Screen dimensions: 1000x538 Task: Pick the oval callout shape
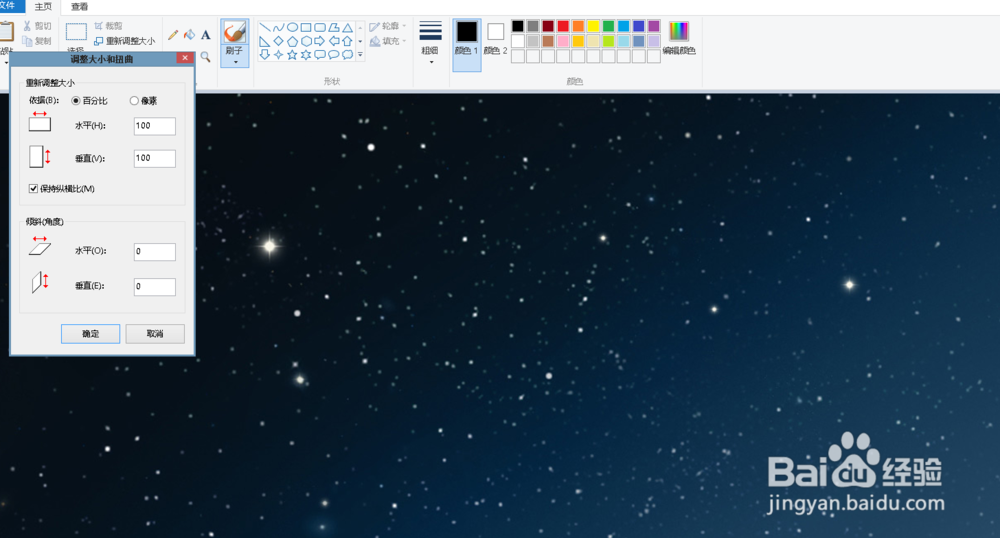334,55
